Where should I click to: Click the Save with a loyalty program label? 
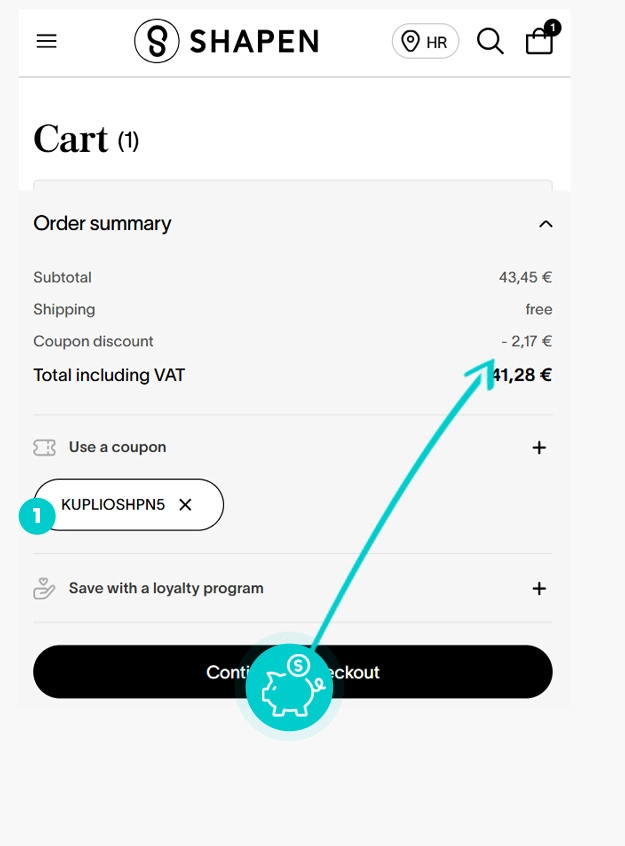[166, 588]
